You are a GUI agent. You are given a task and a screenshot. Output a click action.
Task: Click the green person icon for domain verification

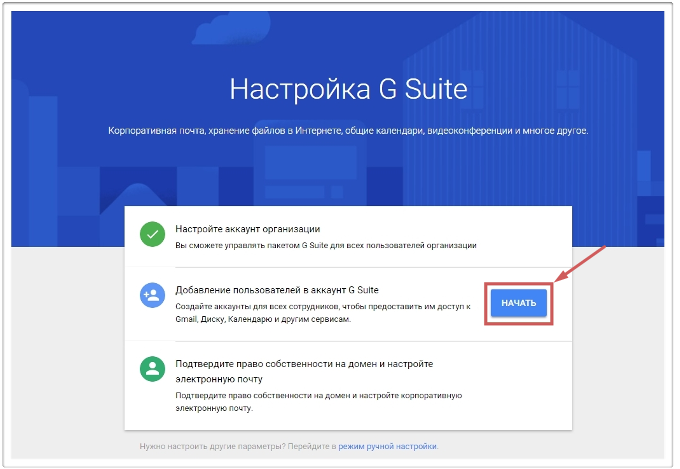click(152, 369)
